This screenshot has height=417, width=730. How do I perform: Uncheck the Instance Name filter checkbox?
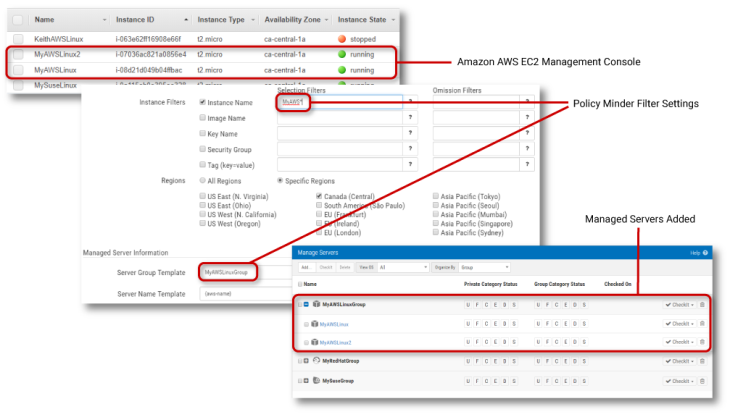203,102
